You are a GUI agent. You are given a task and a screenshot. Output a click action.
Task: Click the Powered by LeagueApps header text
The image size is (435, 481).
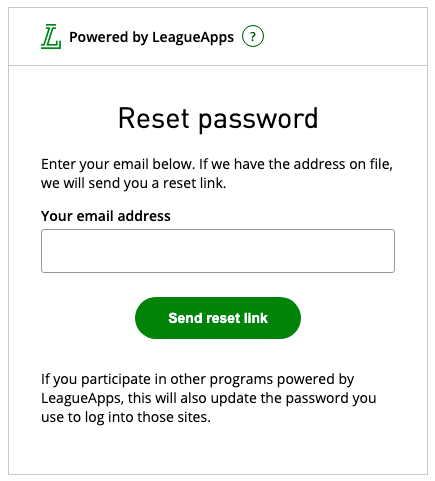(x=151, y=37)
